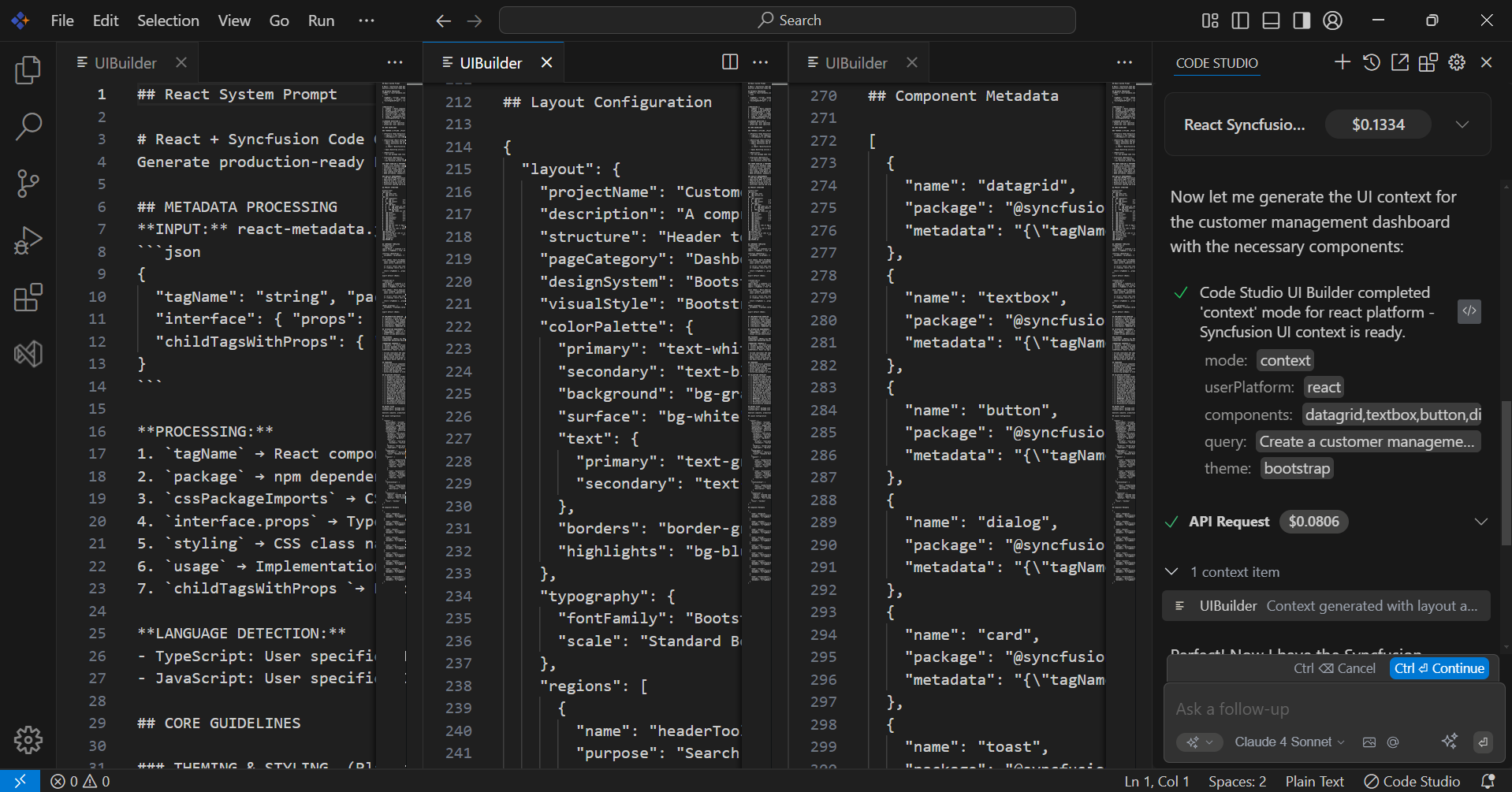Open the Selection menu
Screen dimensions: 1512x792
tap(167, 20)
